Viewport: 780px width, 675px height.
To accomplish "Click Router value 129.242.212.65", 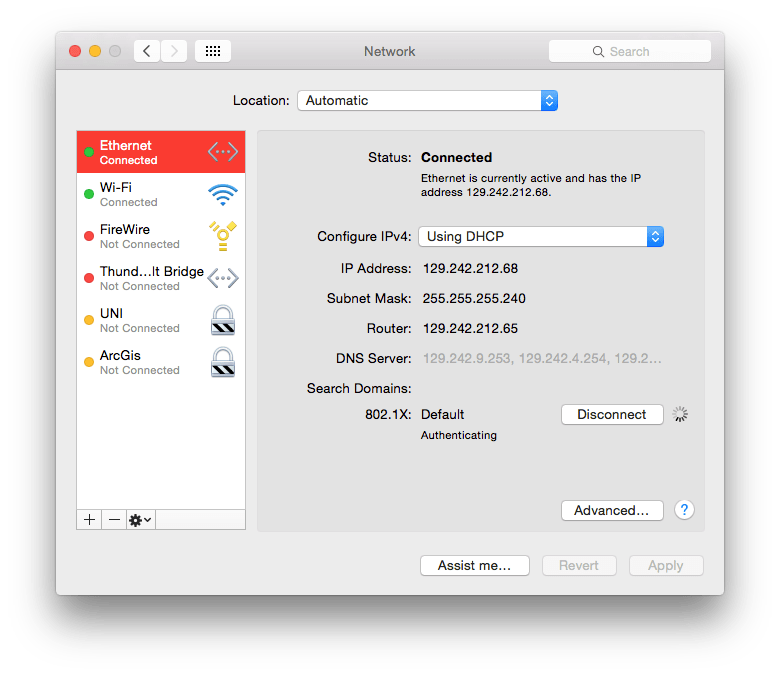I will 471,329.
